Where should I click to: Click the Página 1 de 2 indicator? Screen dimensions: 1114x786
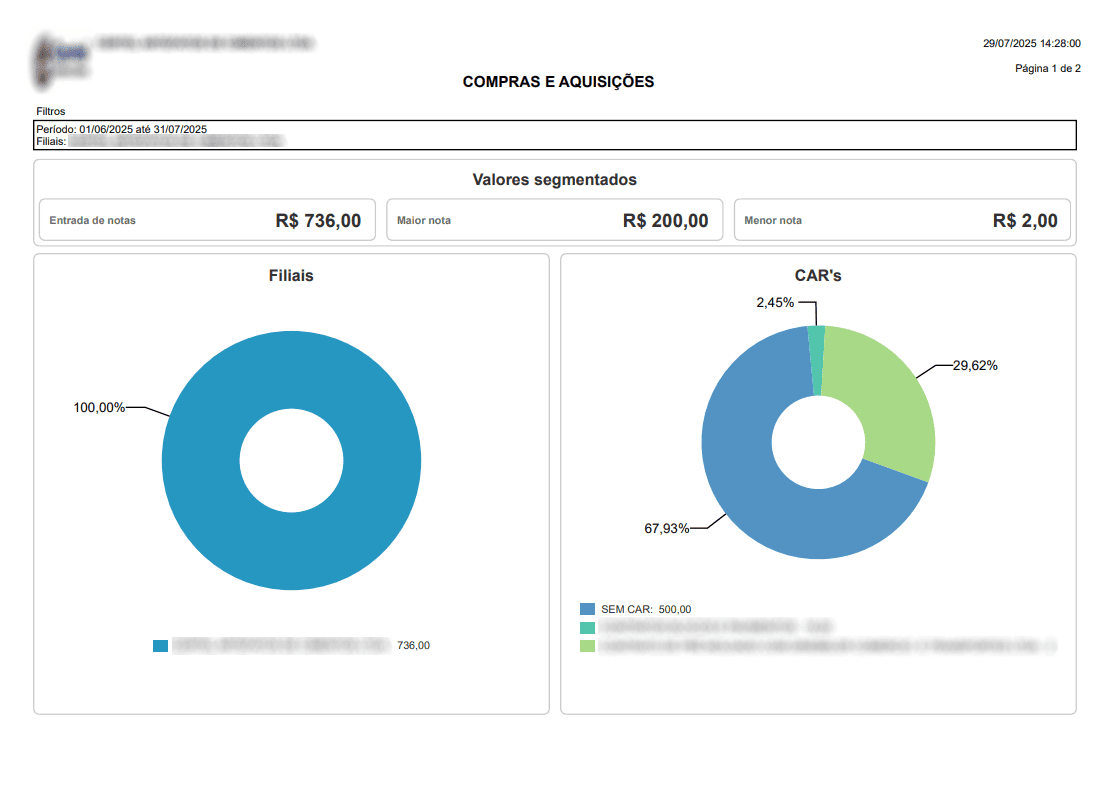pyautogui.click(x=1047, y=69)
